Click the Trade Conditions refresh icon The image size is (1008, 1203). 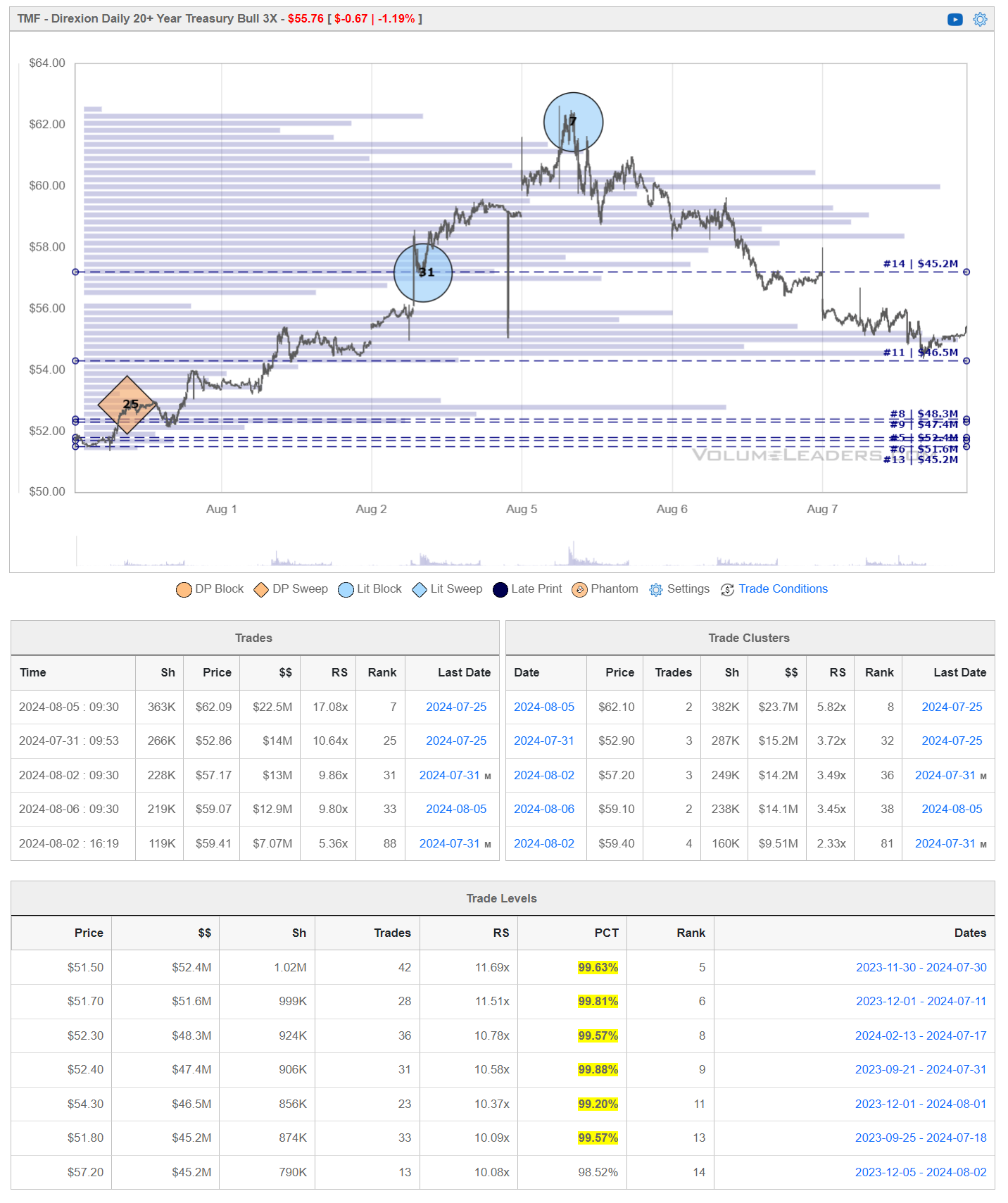[x=727, y=590]
